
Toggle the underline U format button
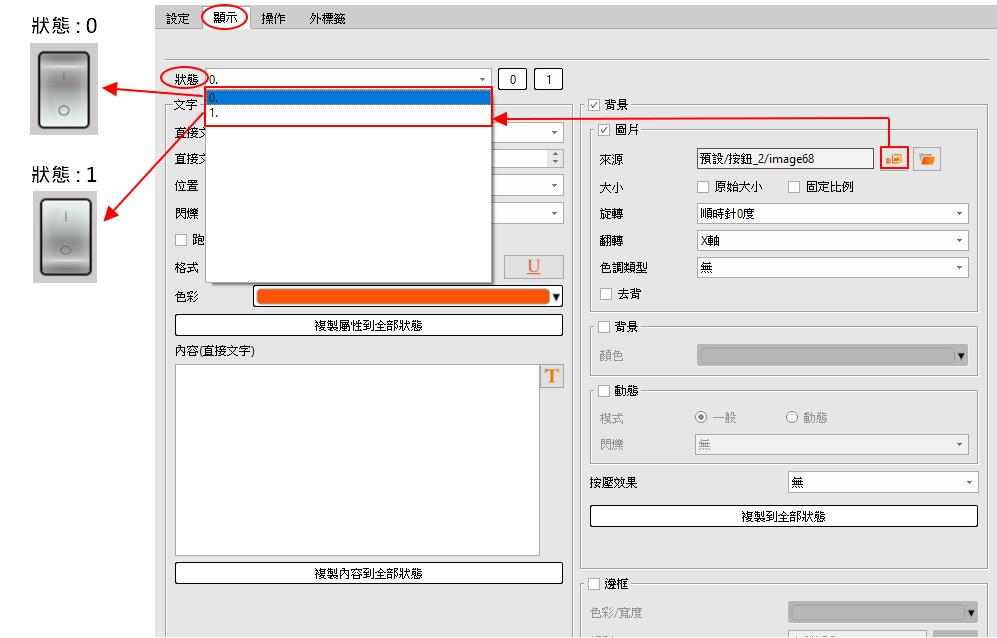point(533,267)
